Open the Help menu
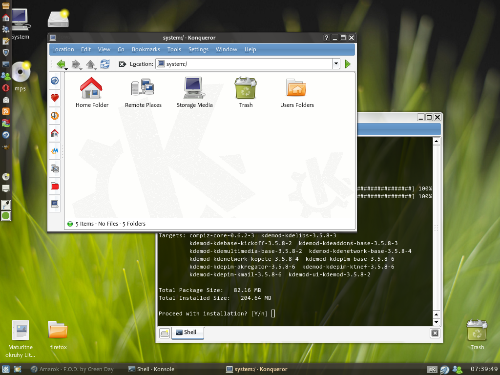Screen dimensions: 500x375 [250, 49]
